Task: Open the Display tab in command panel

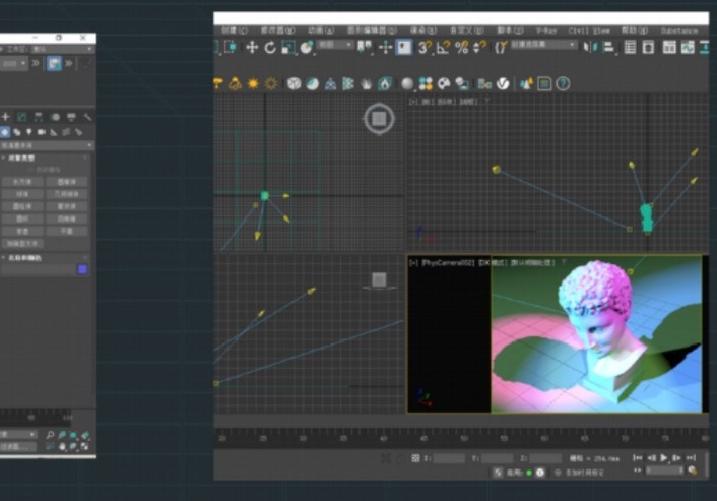Action: pyautogui.click(x=71, y=117)
